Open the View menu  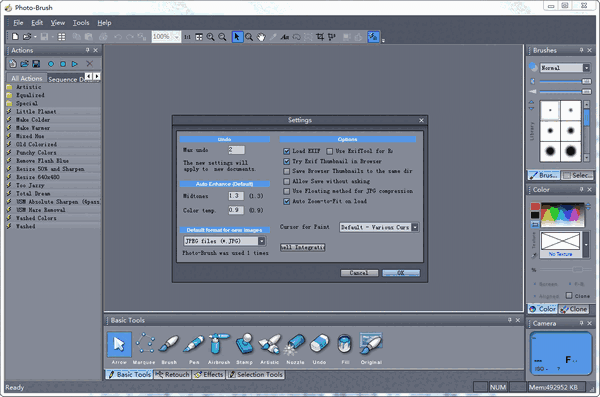[x=58, y=23]
